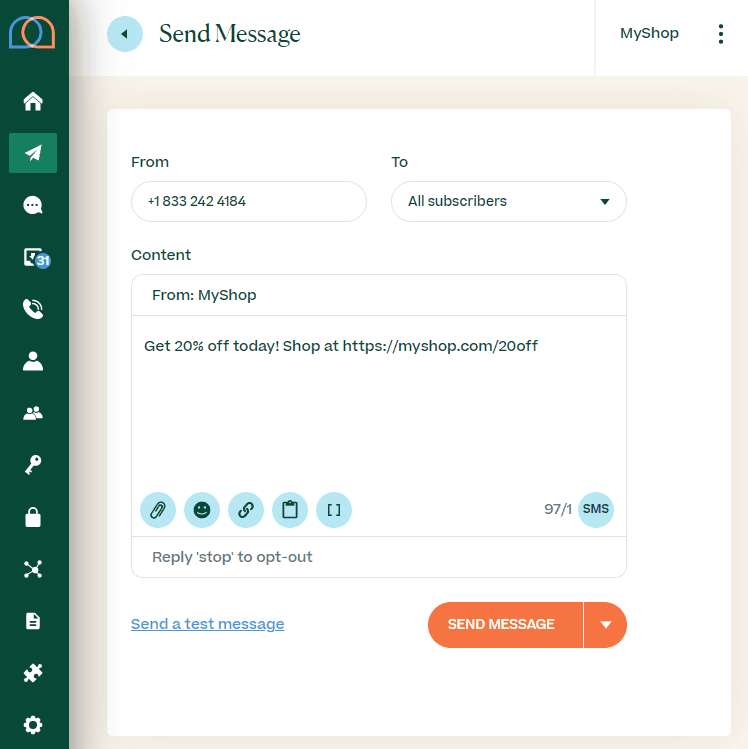748x749 pixels.
Task: Open the Send Message options arrow
Action: click(605, 625)
